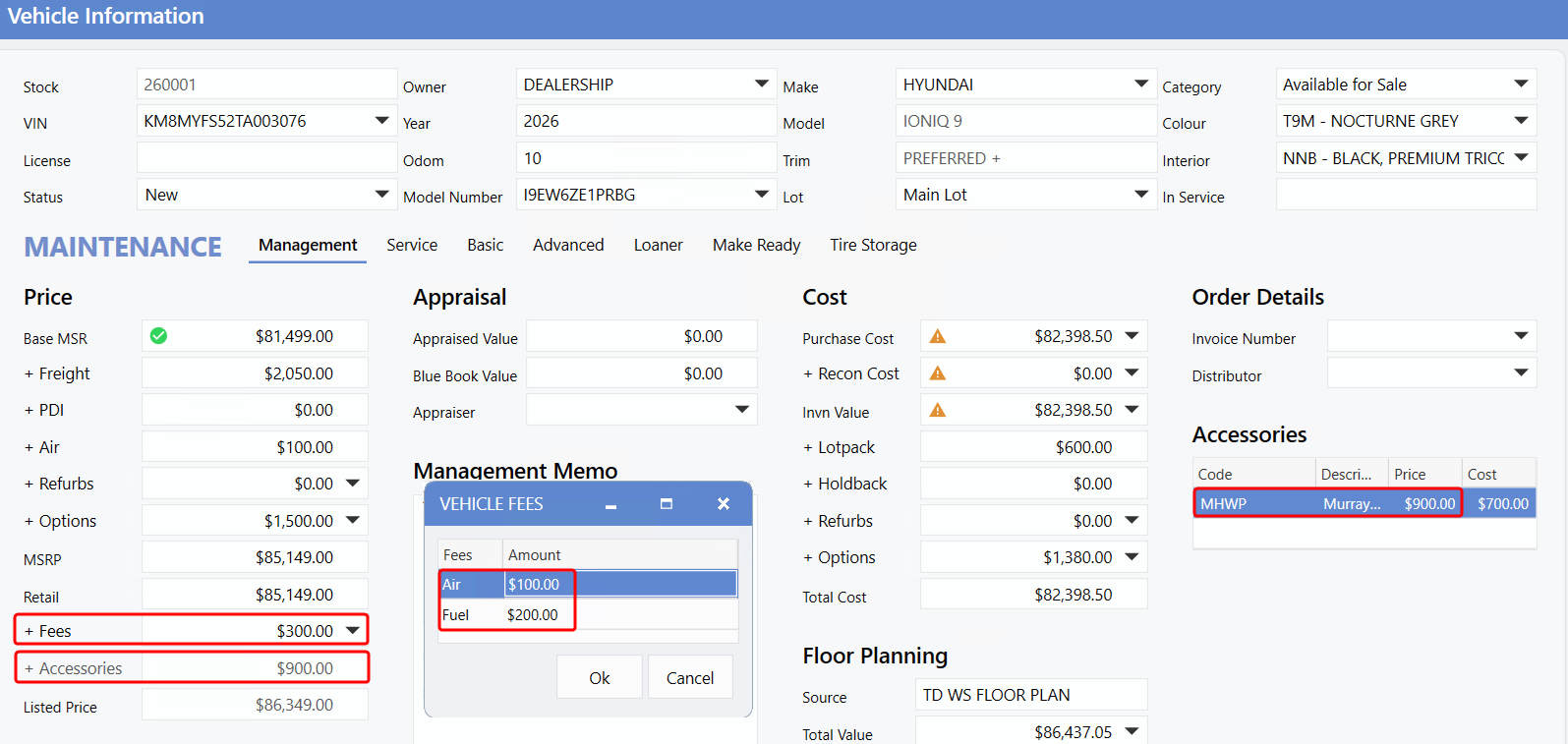Click the Invn Value warning triangle icon
This screenshot has width=1568, height=744.
pos(938,410)
